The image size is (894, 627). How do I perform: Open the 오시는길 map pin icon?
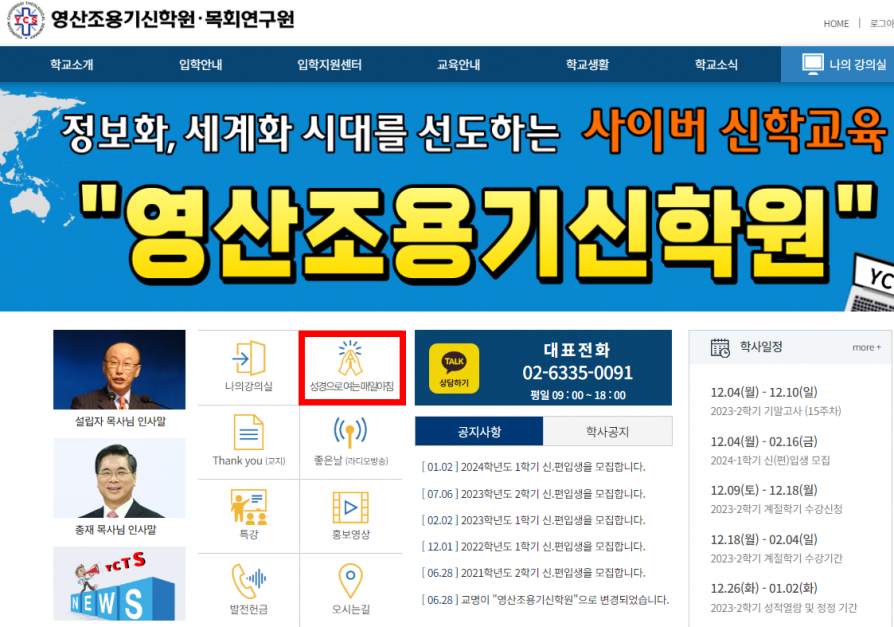pyautogui.click(x=351, y=581)
